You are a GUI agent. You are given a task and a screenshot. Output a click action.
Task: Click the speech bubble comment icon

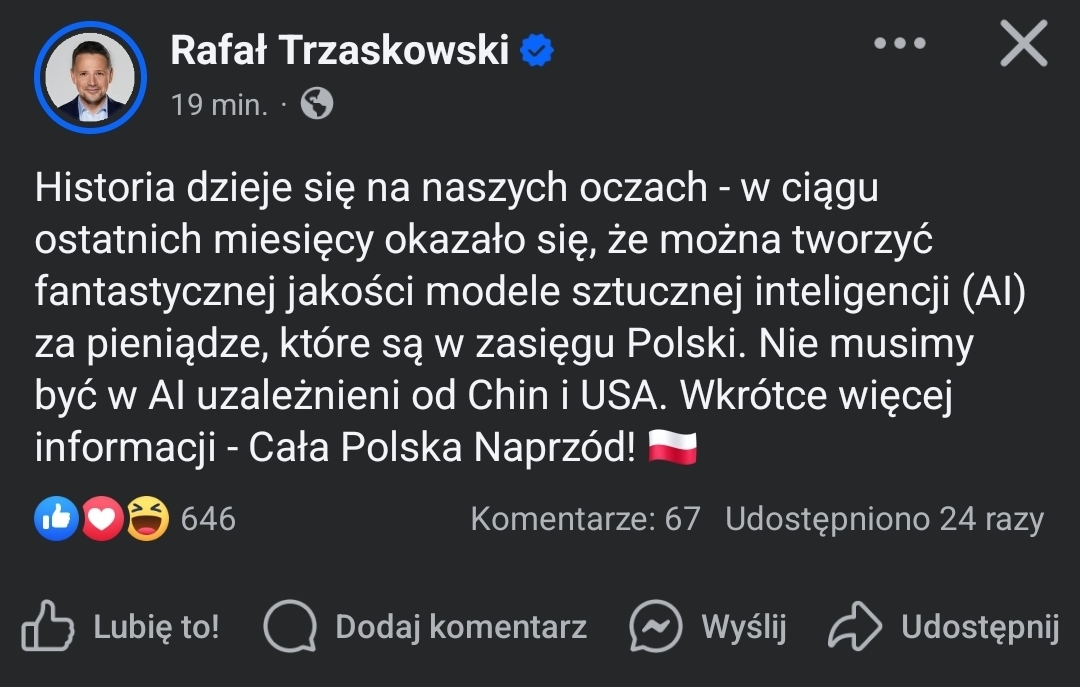coord(289,627)
